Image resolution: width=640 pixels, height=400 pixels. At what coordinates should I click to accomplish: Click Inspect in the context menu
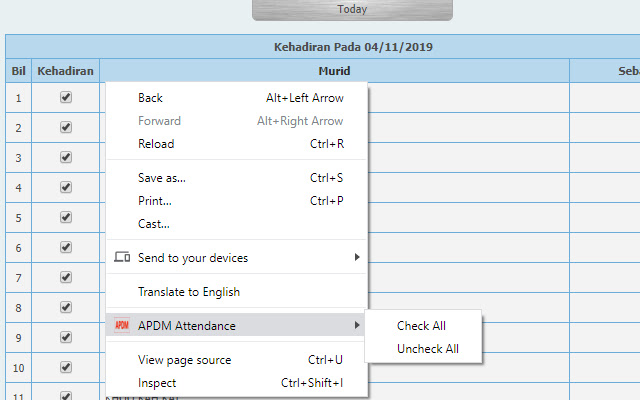point(157,383)
